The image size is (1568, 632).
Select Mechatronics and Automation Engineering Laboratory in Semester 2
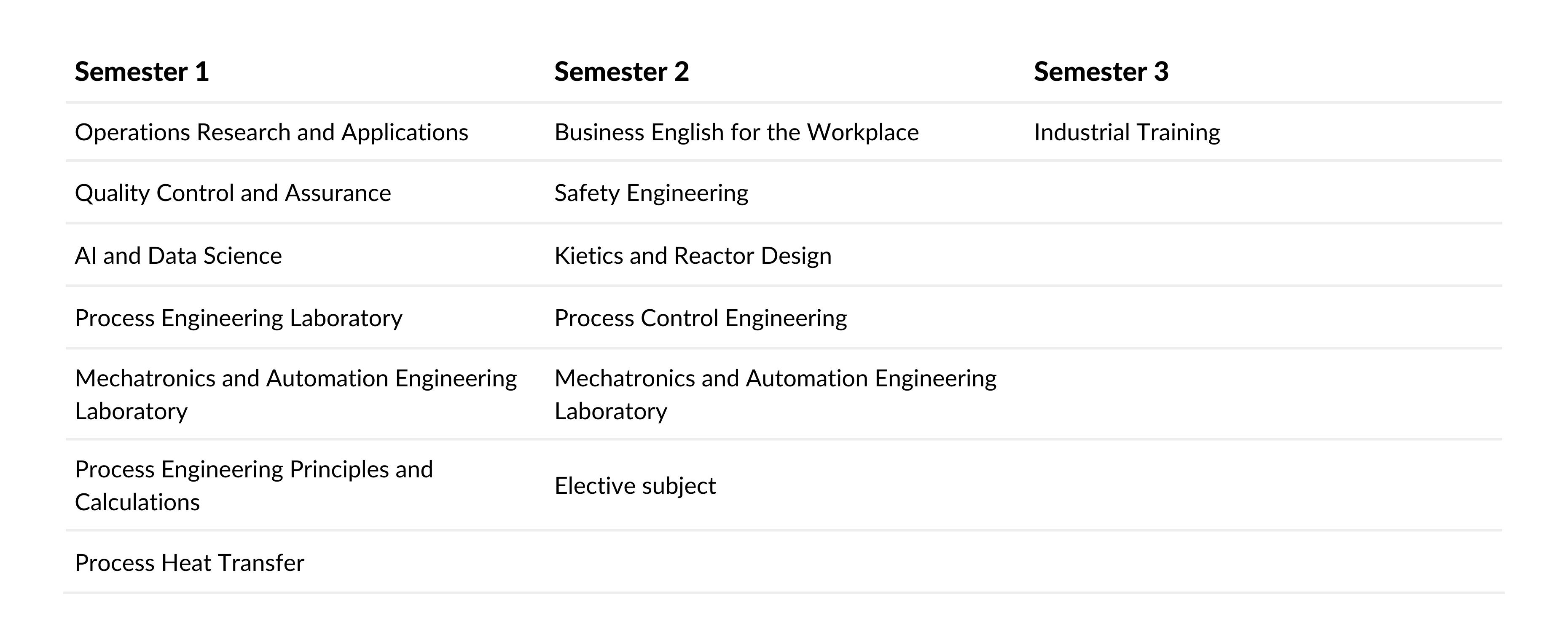[776, 394]
